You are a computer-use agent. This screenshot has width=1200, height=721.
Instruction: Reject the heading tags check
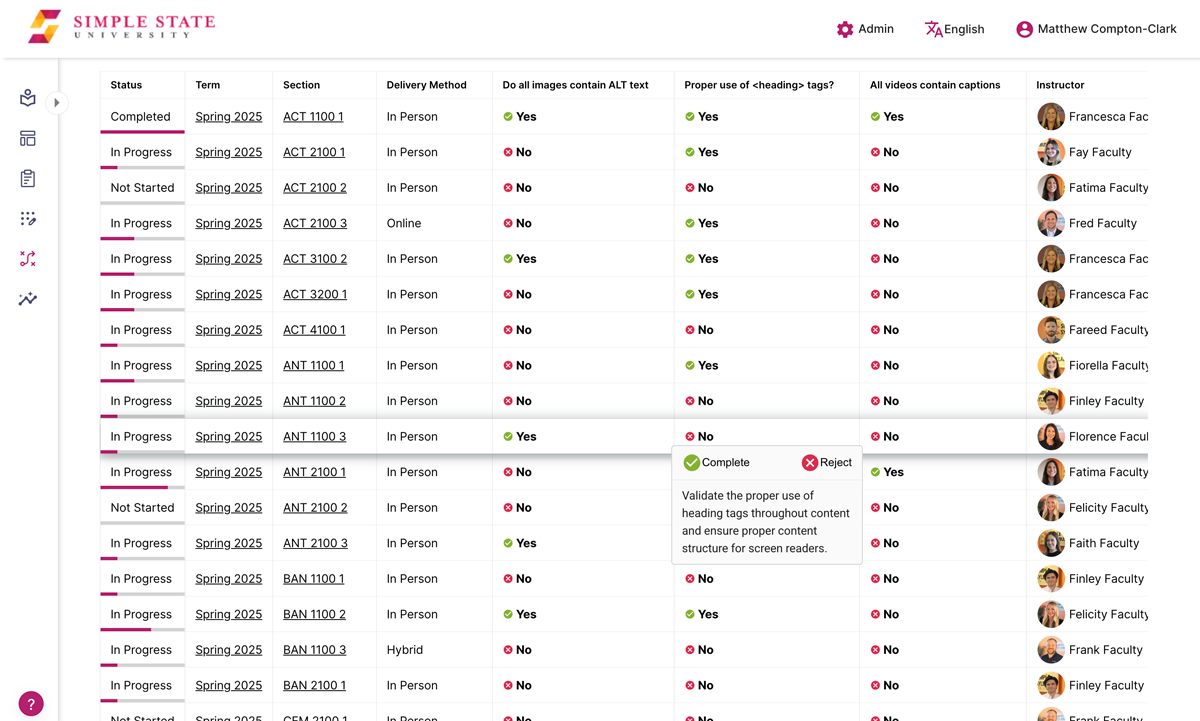[x=827, y=463]
